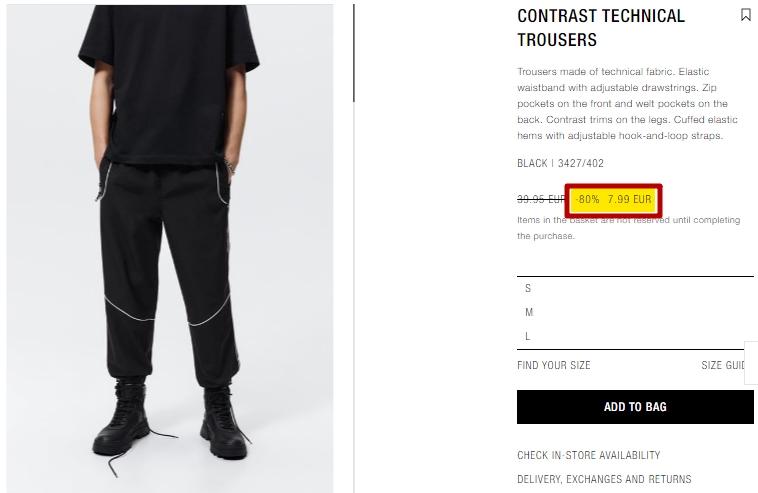758x493 pixels.
Task: Click the BLACK | 3427/402 colour reference
Action: click(x=560, y=163)
